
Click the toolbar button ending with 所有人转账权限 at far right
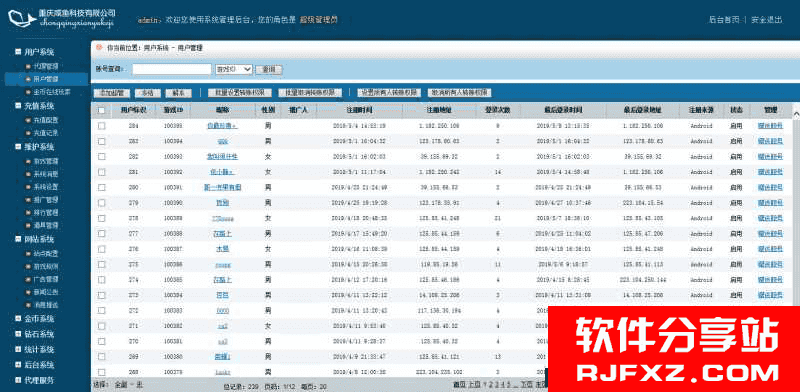click(x=460, y=93)
